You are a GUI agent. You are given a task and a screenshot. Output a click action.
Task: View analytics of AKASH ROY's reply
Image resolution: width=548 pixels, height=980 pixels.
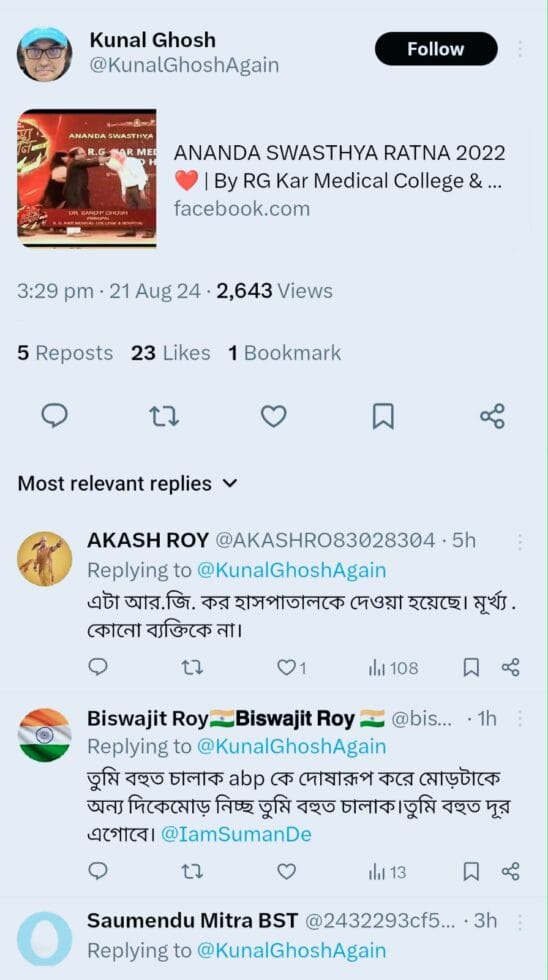click(393, 668)
